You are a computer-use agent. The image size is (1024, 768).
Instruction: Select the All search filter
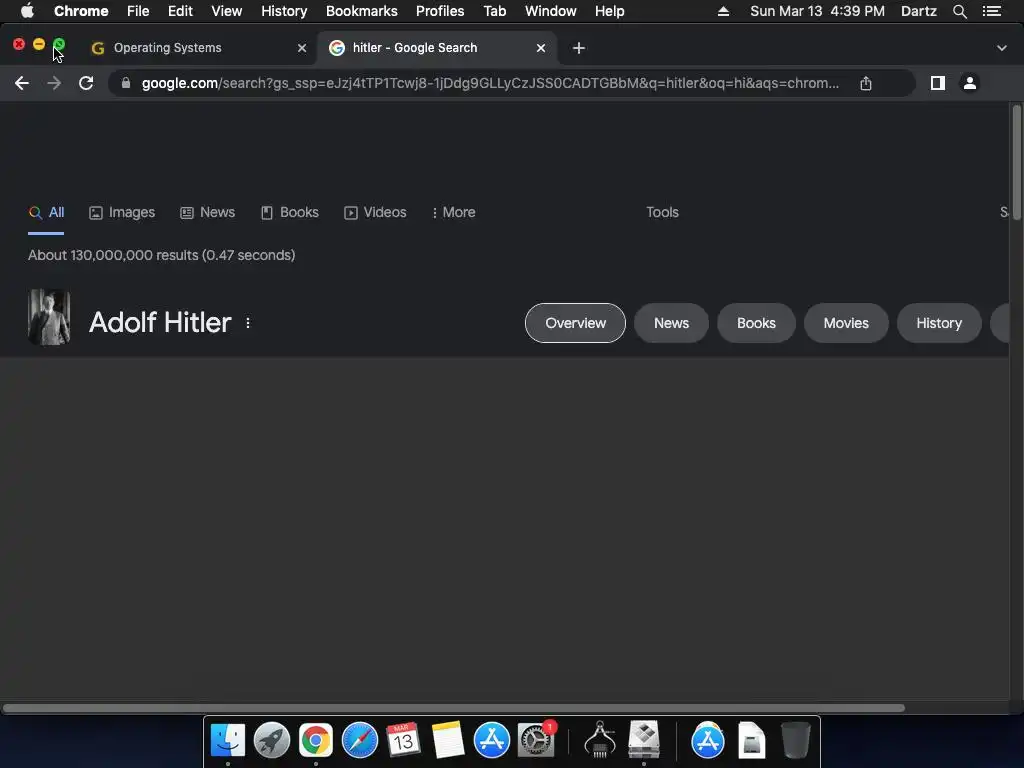coord(46,212)
